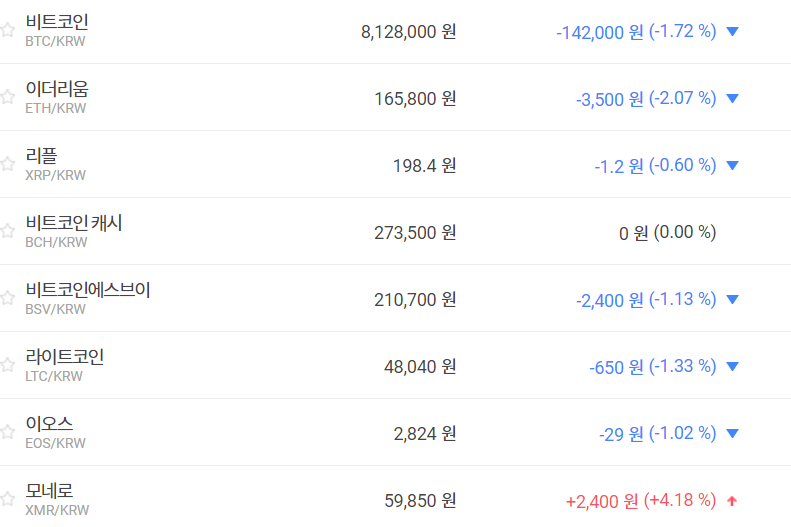Select the 리플 coin name

tap(42, 156)
